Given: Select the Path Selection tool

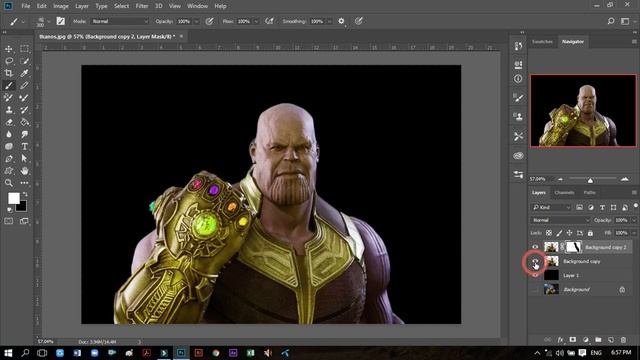Looking at the screenshot, I should click(x=24, y=159).
